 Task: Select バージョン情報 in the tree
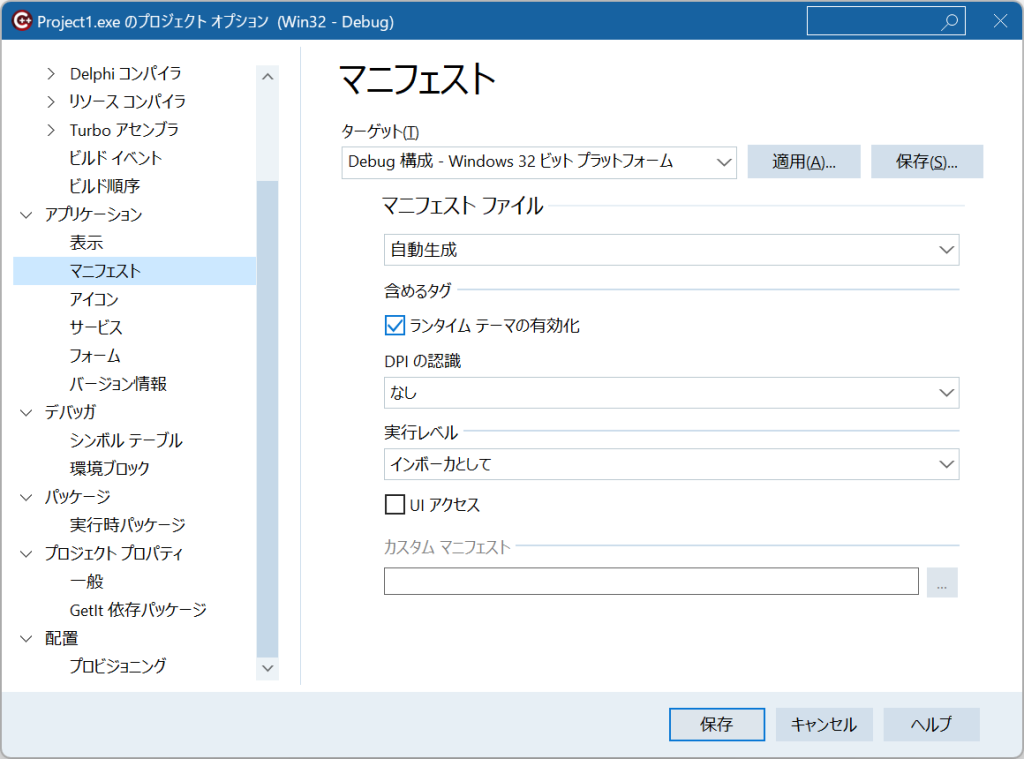[x=118, y=384]
